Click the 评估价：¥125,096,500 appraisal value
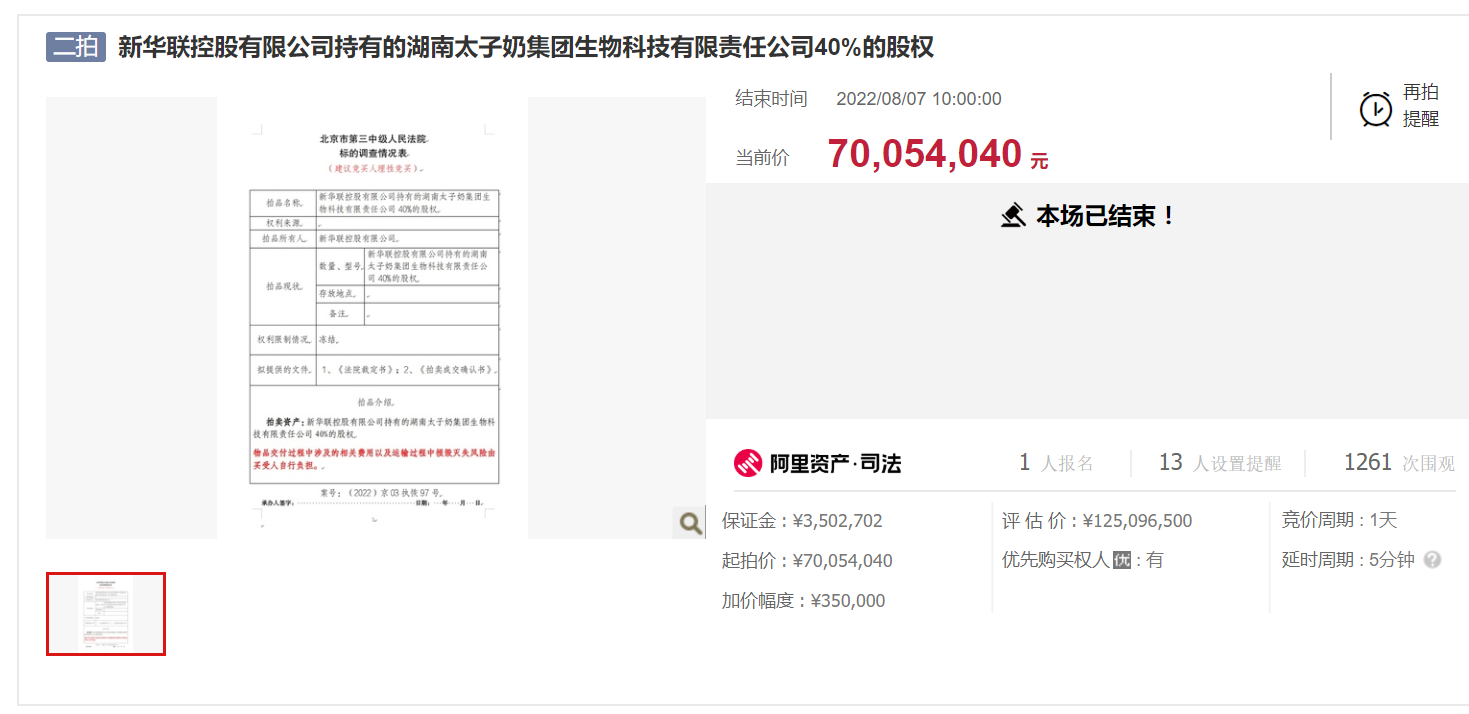This screenshot has height=714, width=1469. pyautogui.click(x=1097, y=521)
